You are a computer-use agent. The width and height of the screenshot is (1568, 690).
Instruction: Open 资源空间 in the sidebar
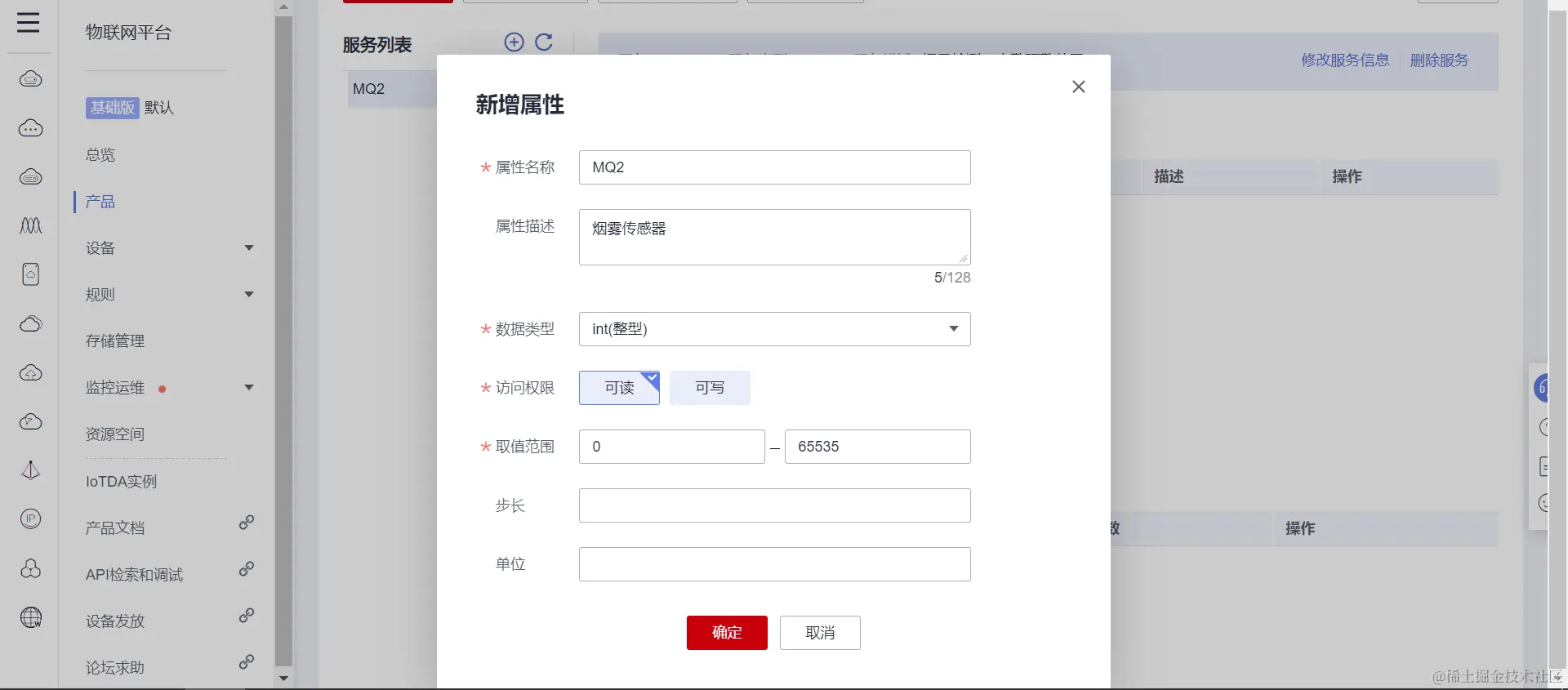click(x=115, y=434)
